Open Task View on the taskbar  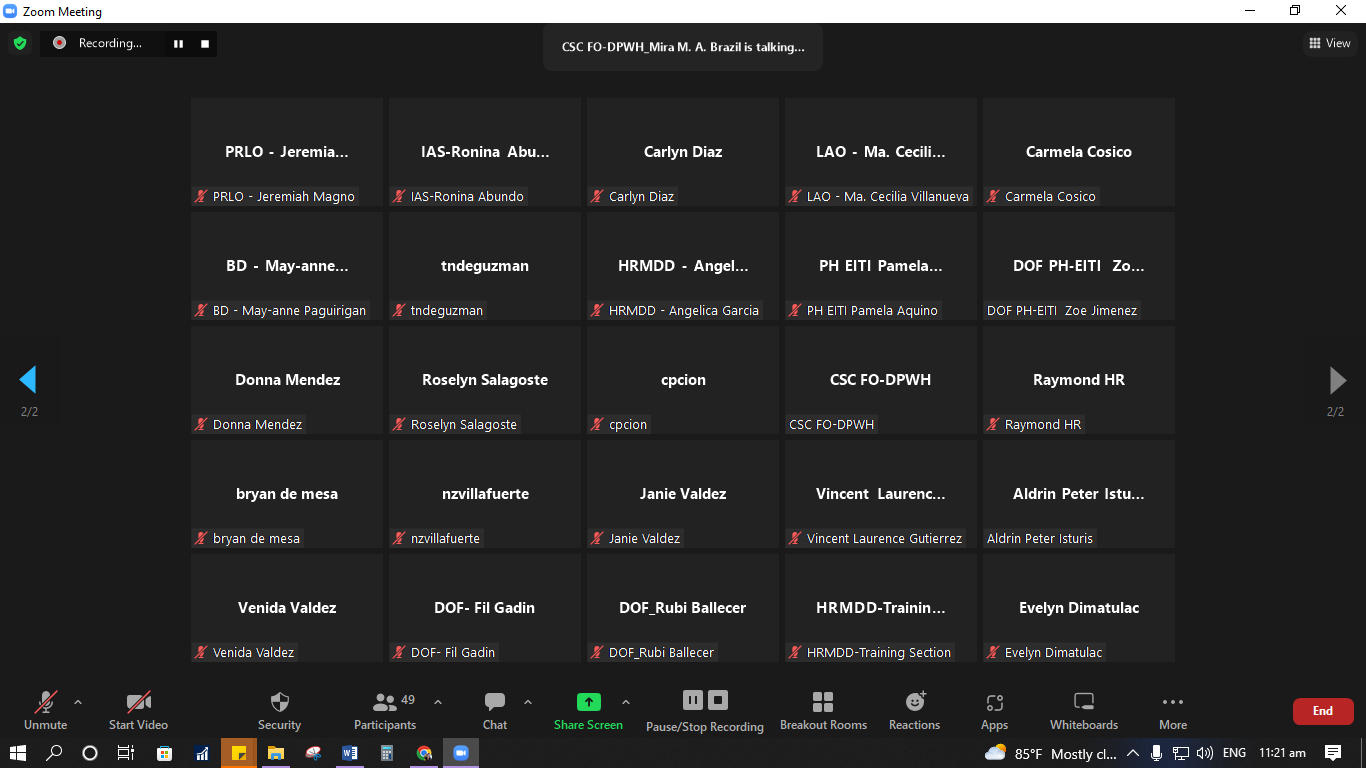point(126,753)
